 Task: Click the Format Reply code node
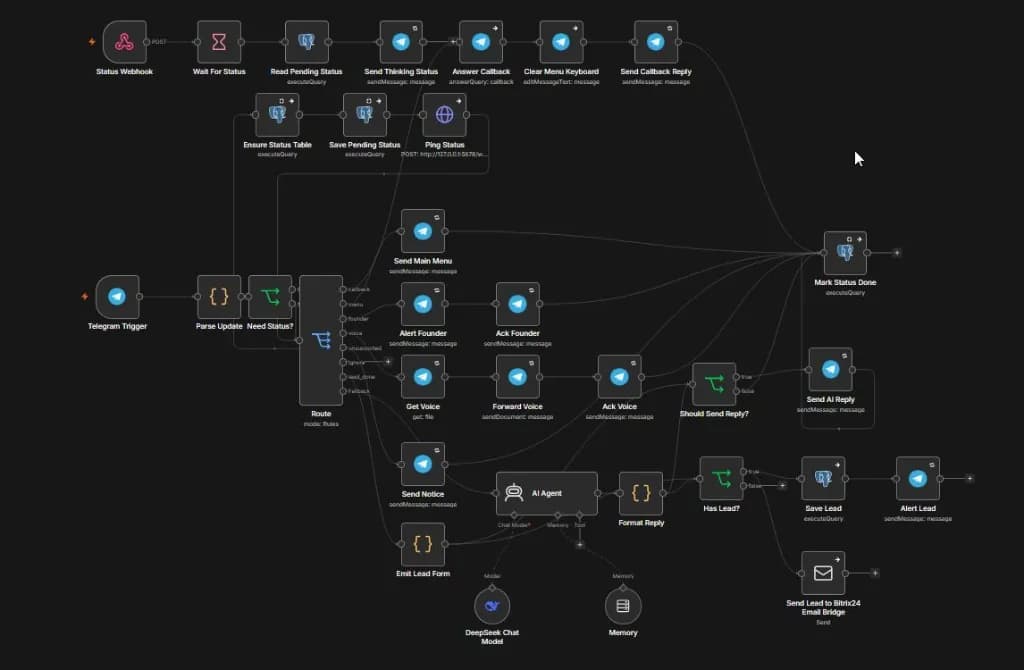point(641,493)
